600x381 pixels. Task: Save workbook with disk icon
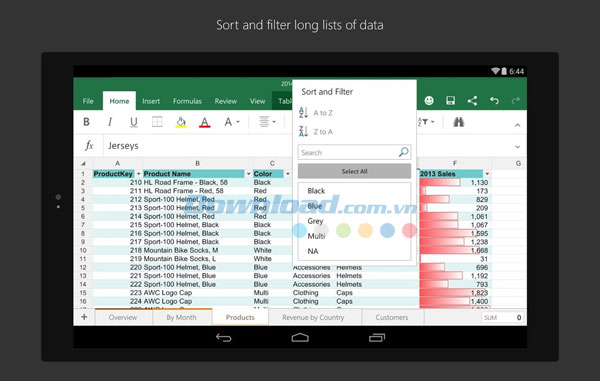[450, 101]
